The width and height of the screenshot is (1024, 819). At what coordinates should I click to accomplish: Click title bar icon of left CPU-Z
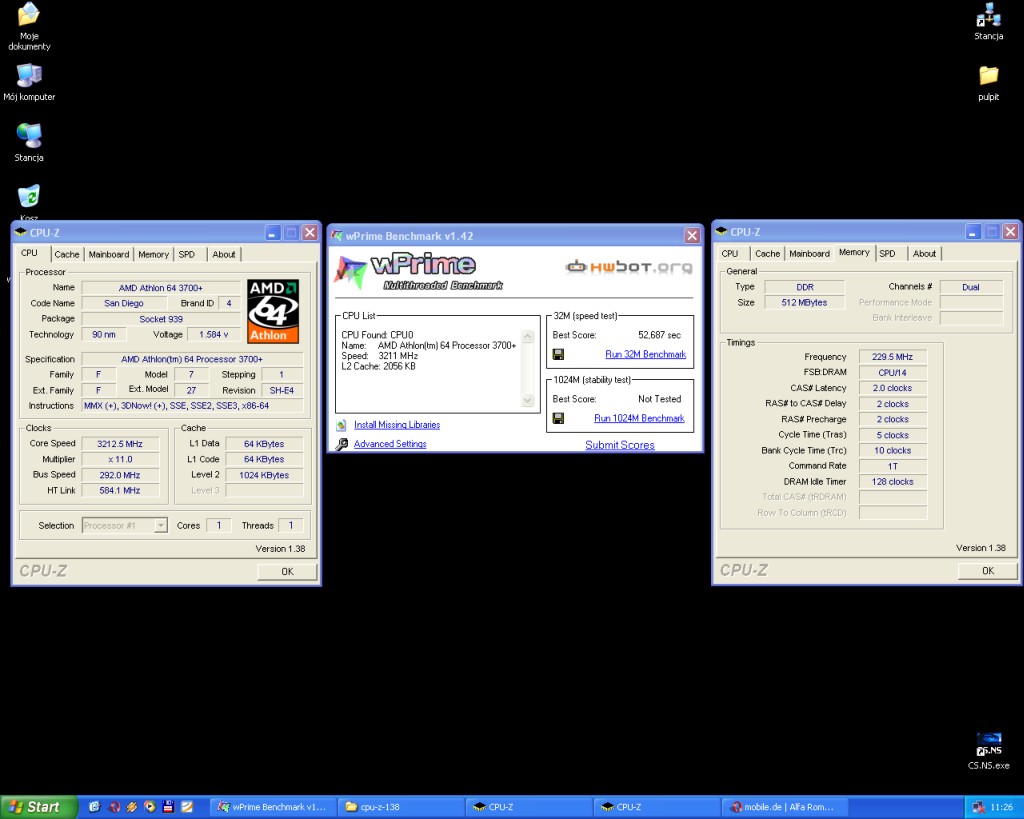20,232
